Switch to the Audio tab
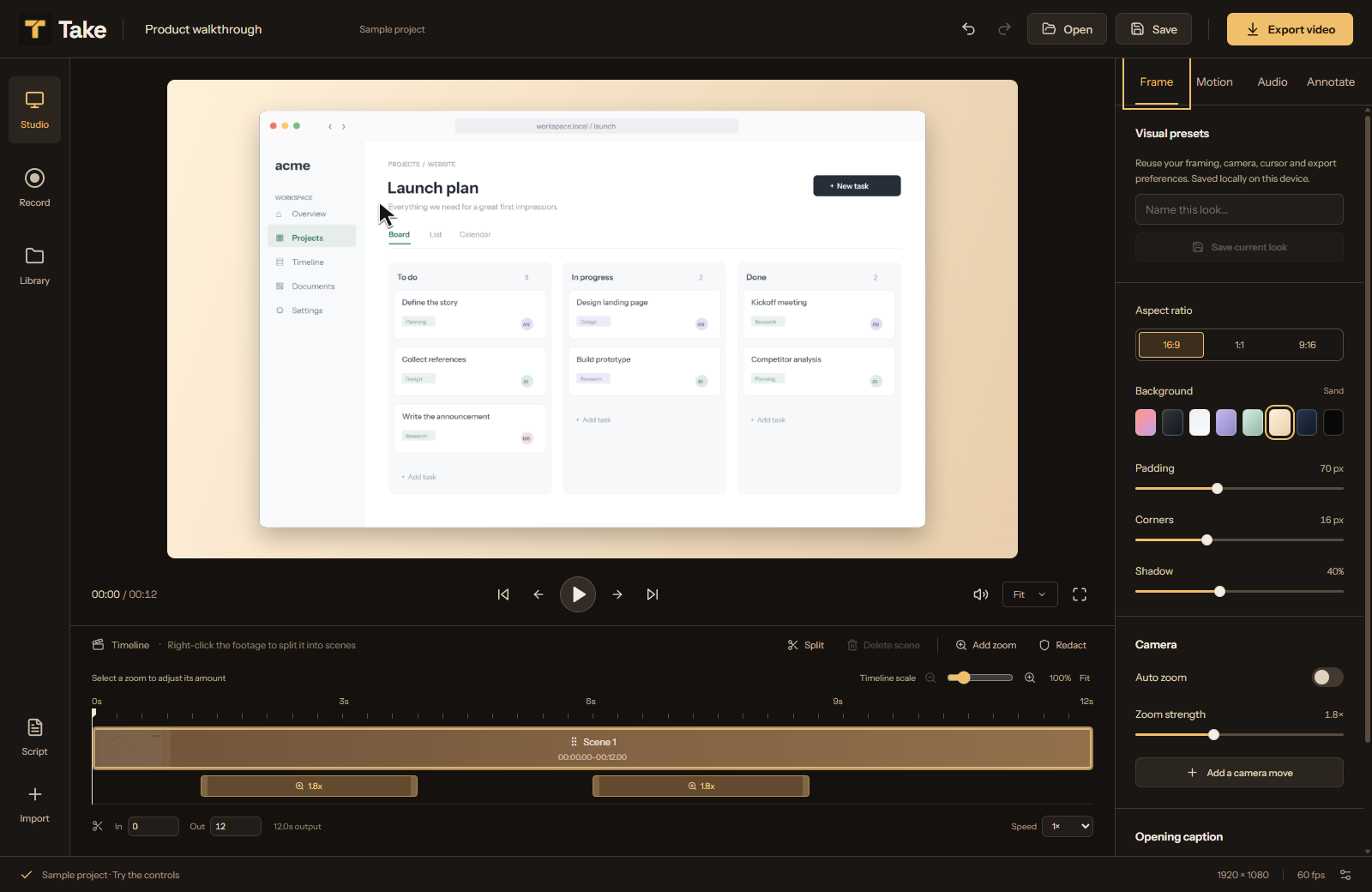Viewport: 1372px width, 892px height. pos(1273,82)
